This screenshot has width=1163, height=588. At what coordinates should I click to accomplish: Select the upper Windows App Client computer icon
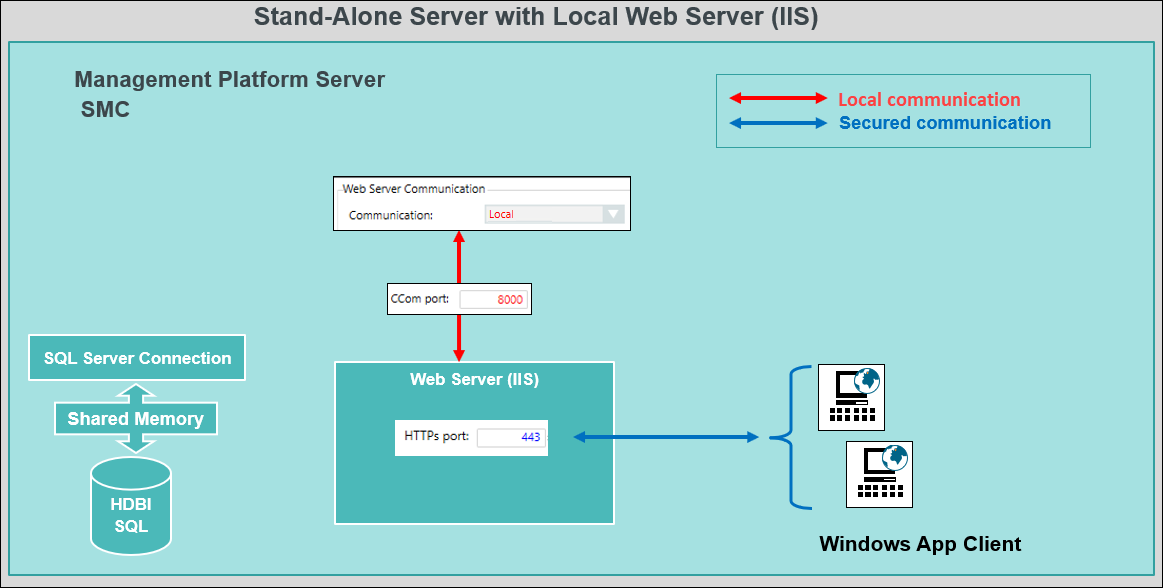(851, 397)
